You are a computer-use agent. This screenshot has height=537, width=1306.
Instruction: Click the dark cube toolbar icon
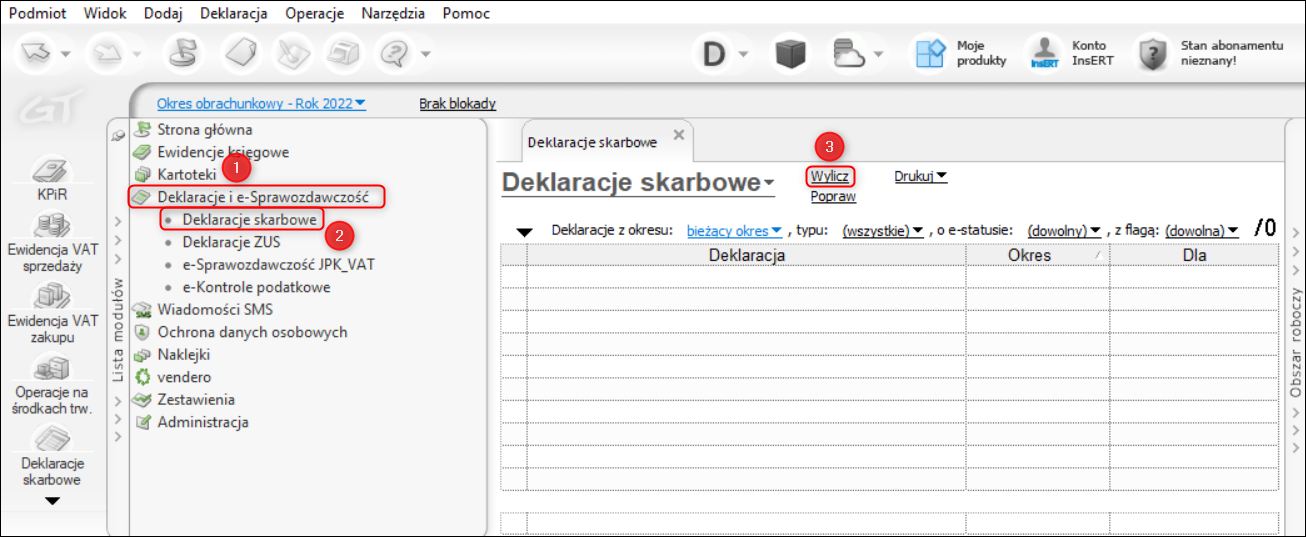coord(790,54)
